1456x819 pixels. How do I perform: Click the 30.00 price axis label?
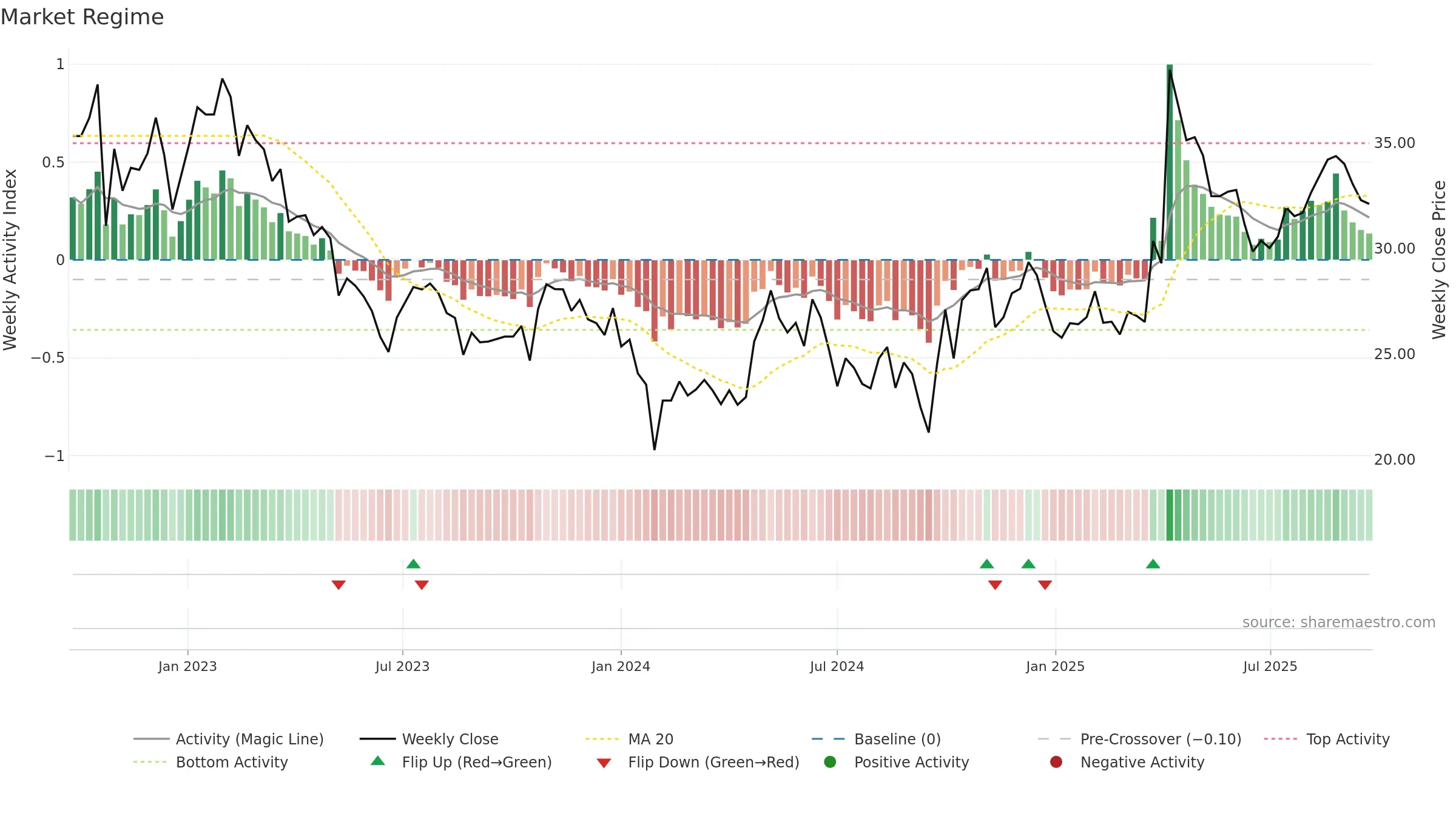1394,249
